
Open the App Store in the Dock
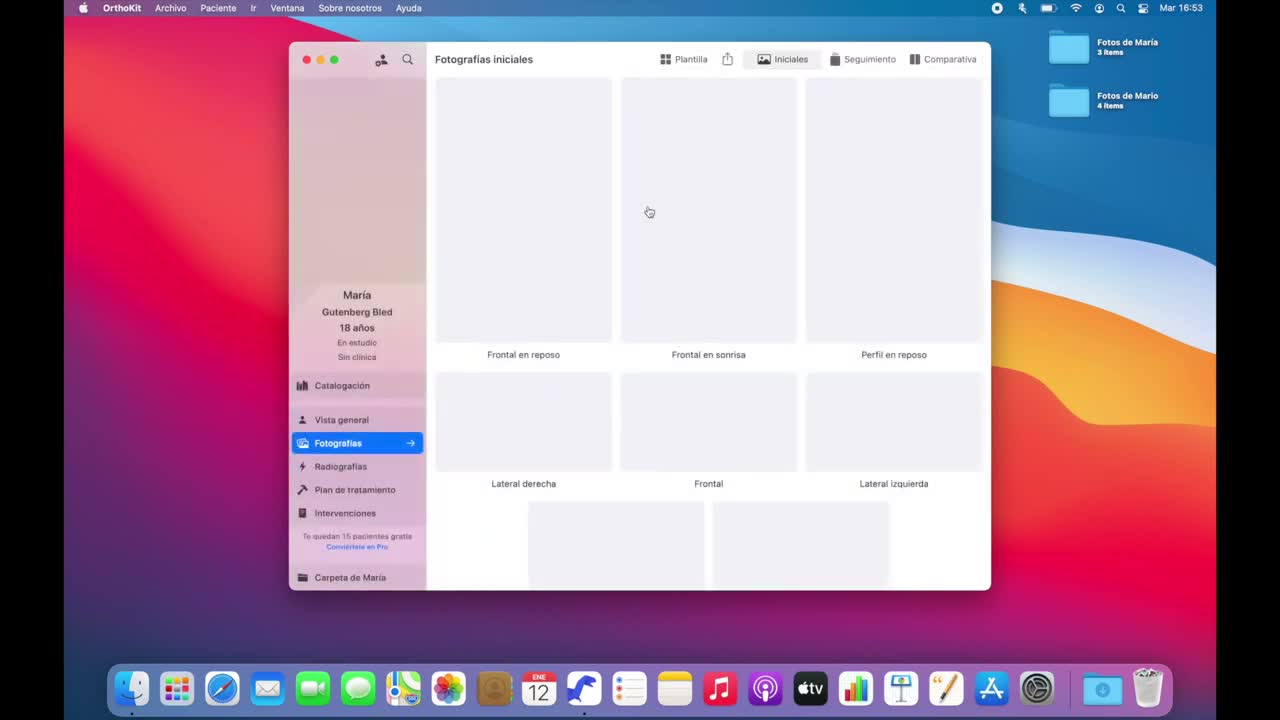tap(991, 689)
